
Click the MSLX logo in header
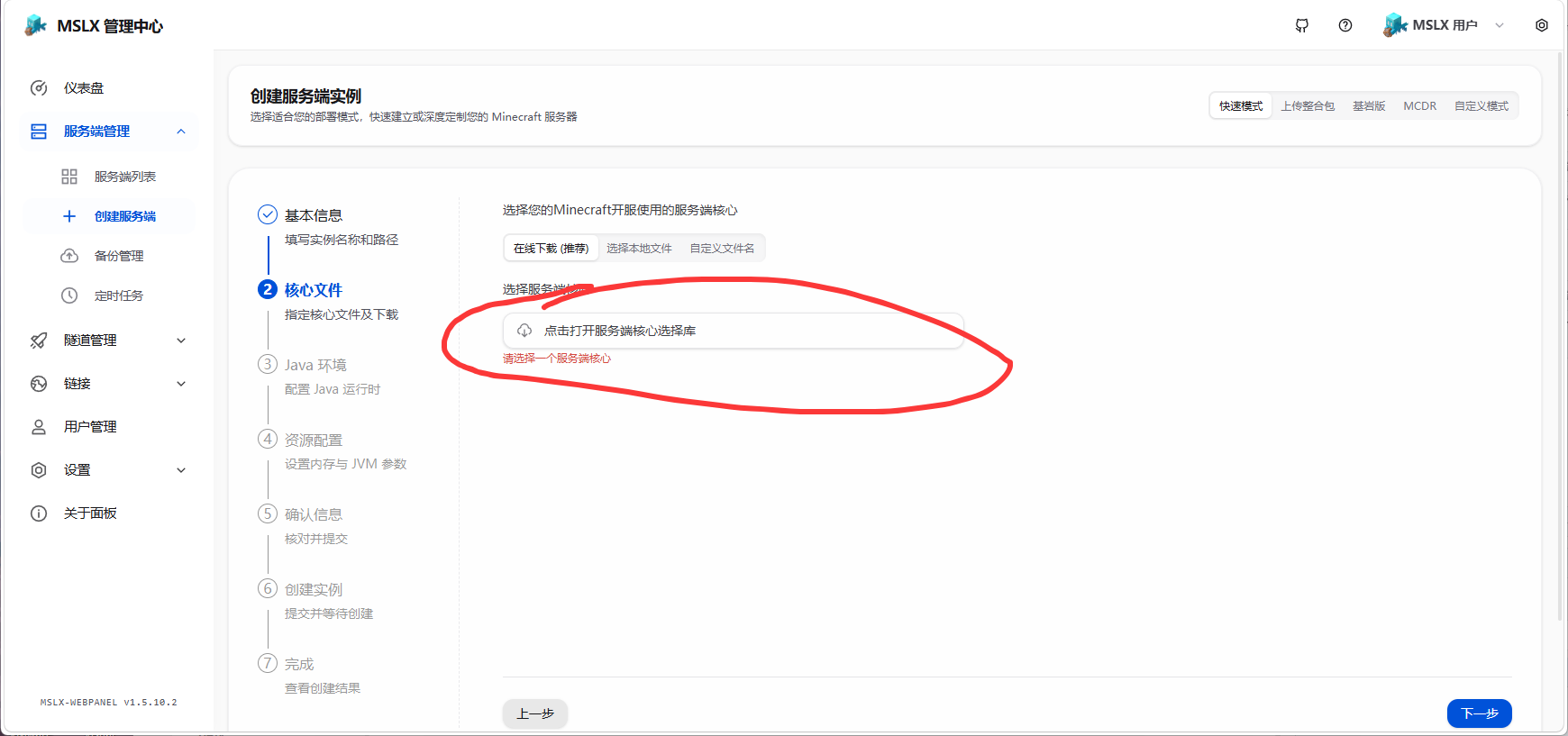point(35,25)
